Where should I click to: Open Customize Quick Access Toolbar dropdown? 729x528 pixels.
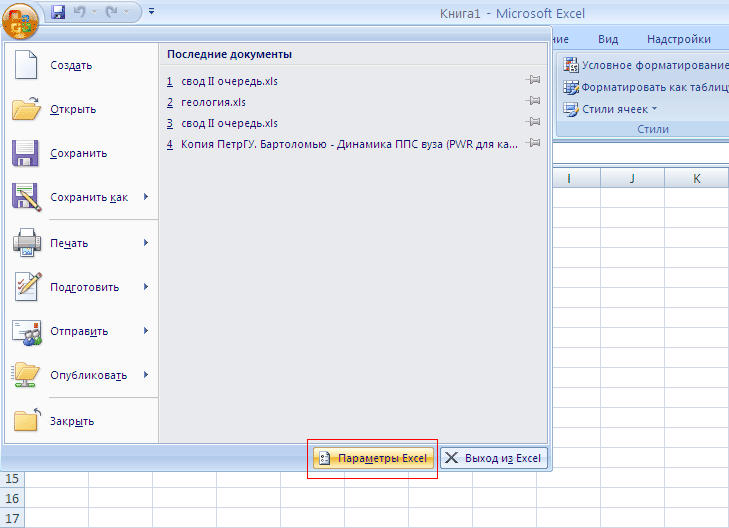click(151, 11)
